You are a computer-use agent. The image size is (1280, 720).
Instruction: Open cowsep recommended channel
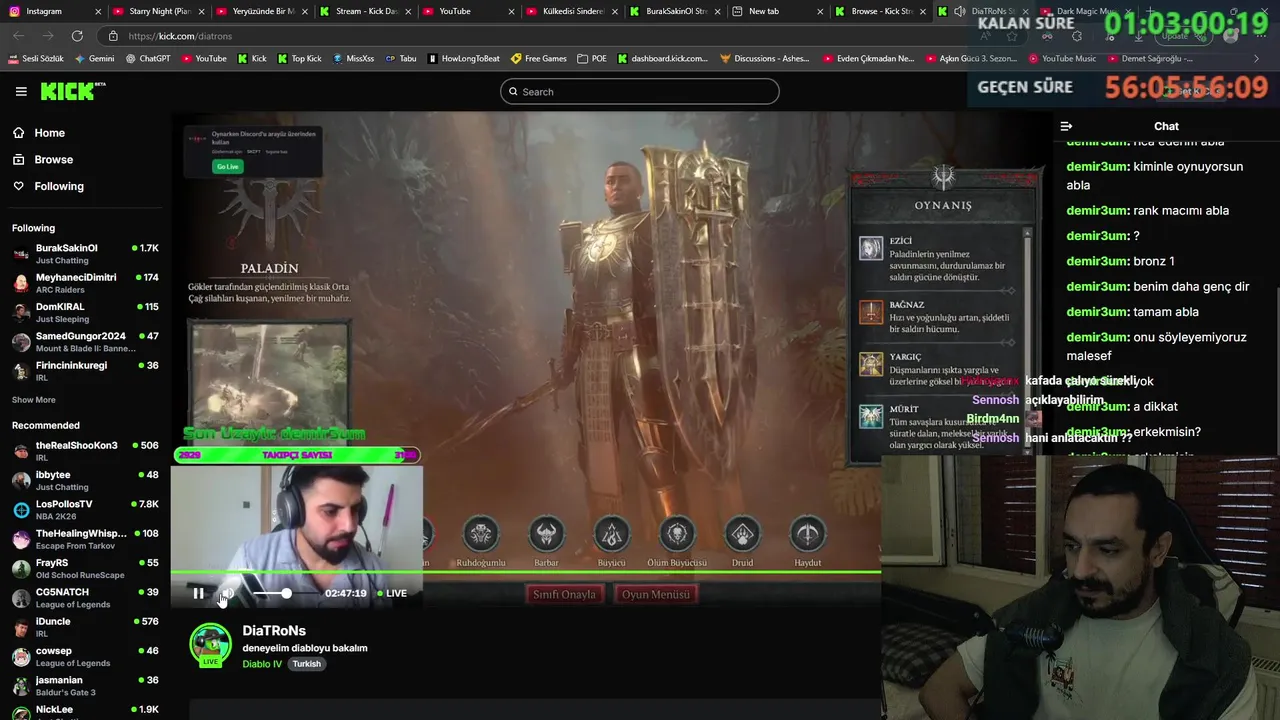pyautogui.click(x=85, y=656)
